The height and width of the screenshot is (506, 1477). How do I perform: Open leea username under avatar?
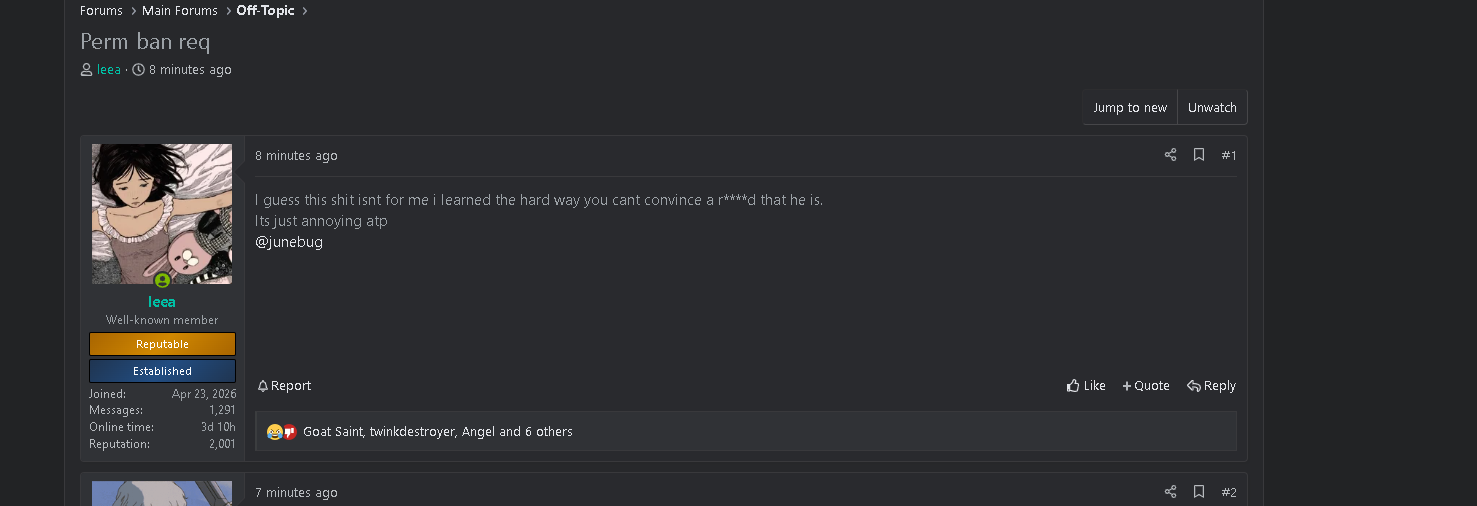click(x=162, y=302)
